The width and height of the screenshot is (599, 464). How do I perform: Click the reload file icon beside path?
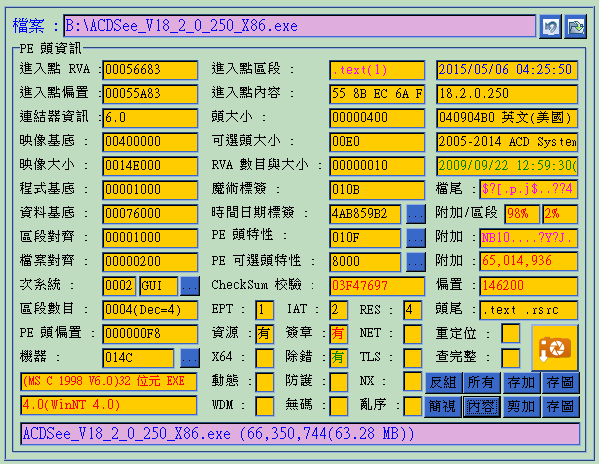(550, 26)
